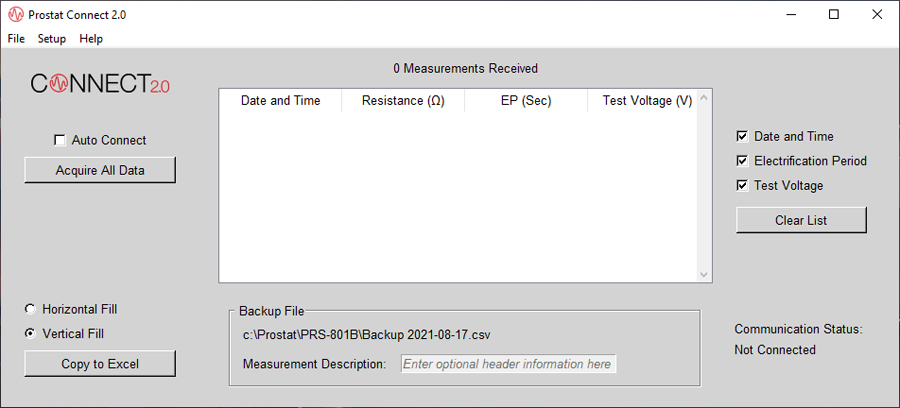Uncheck the Electrification Period option
900x408 pixels.
click(742, 161)
